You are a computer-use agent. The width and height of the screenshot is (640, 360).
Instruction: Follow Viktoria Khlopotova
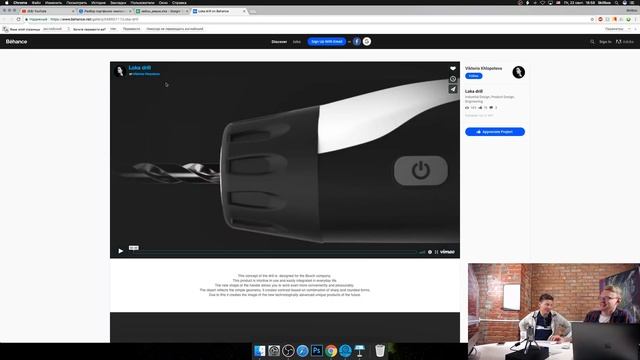tap(473, 76)
